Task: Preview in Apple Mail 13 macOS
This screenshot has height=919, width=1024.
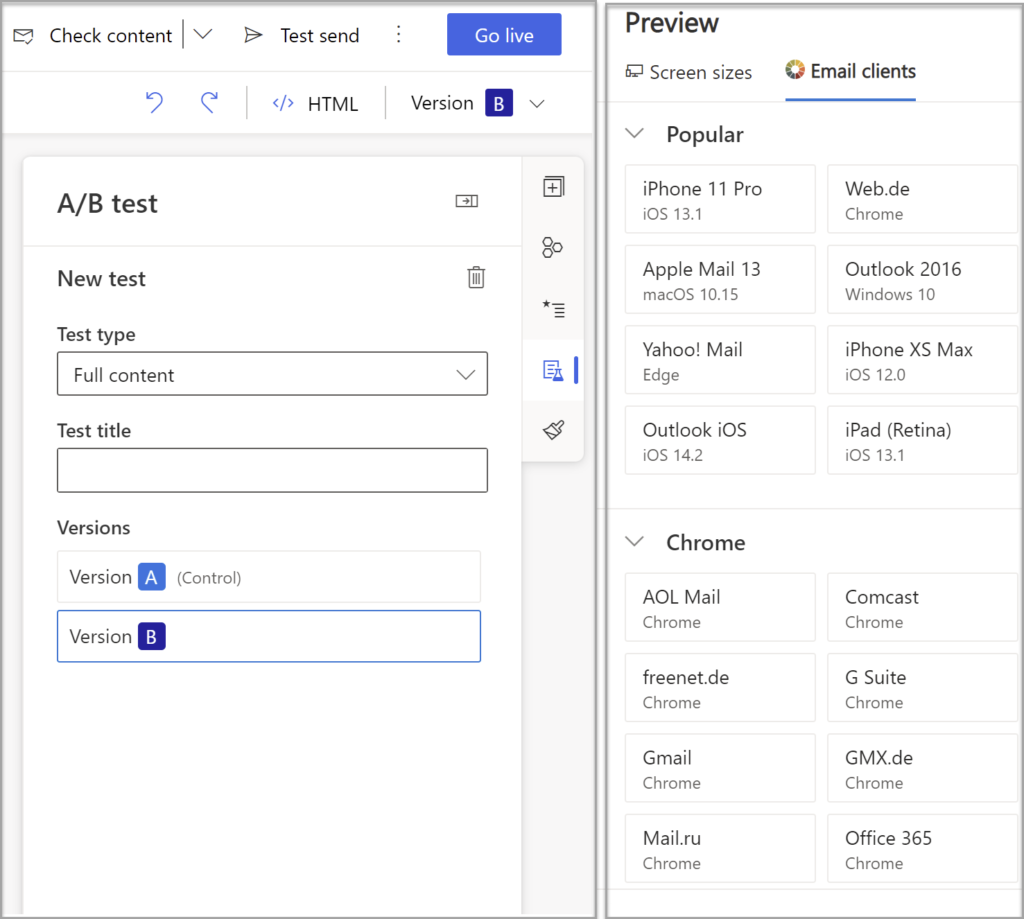Action: [x=720, y=280]
